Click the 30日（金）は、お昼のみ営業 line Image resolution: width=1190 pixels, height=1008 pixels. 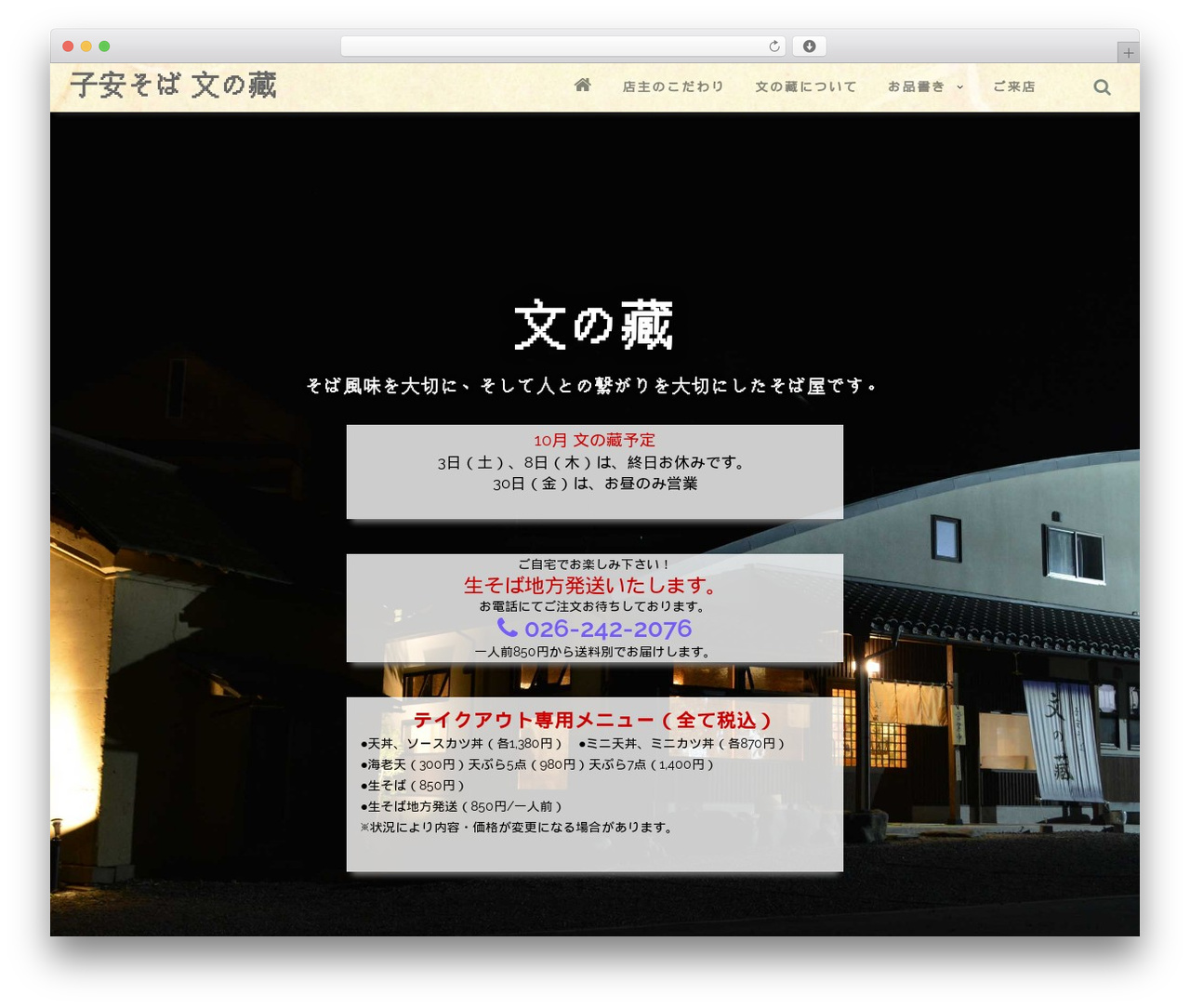coord(595,484)
